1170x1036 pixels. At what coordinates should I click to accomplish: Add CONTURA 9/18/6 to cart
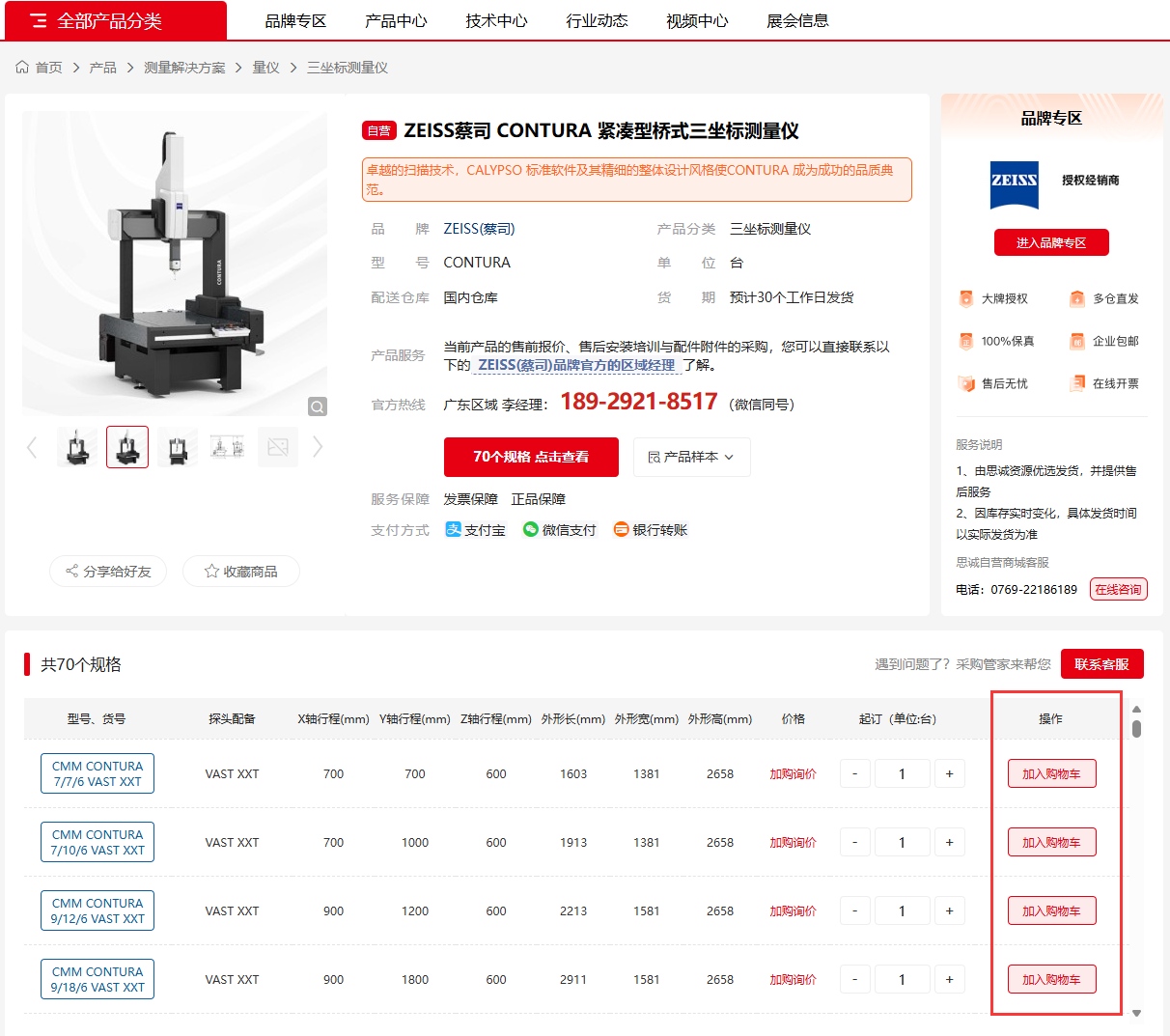(1051, 979)
